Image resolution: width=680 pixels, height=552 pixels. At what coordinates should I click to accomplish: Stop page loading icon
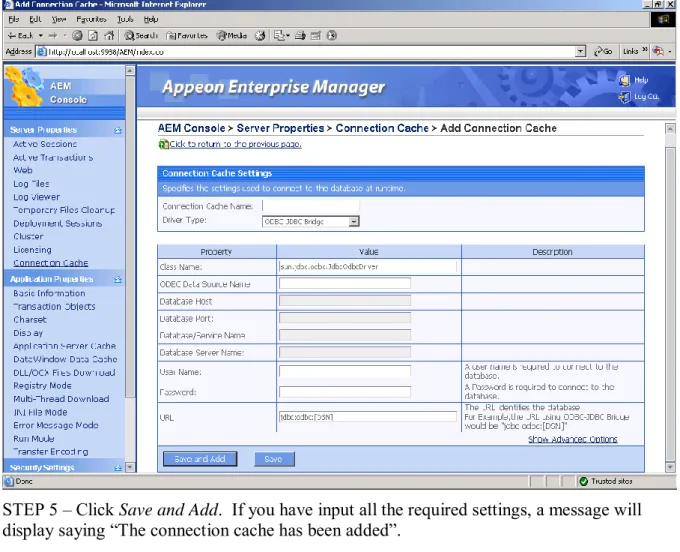77,36
